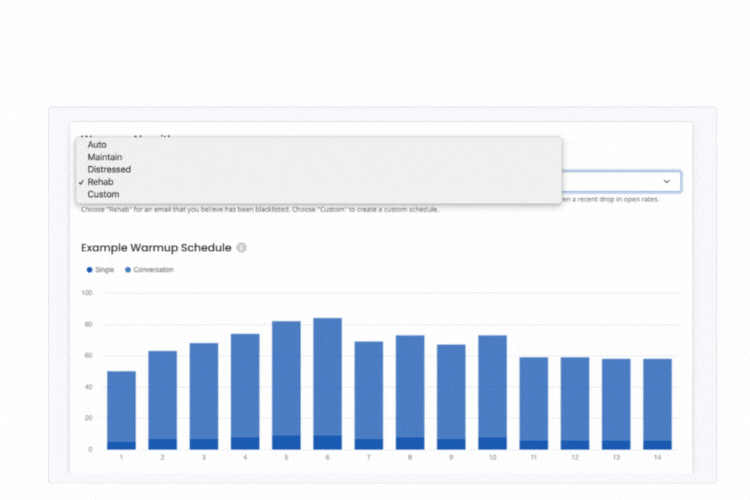Image resolution: width=750 pixels, height=500 pixels.
Task: Click the y-axis label 100
Action: pos(87,293)
